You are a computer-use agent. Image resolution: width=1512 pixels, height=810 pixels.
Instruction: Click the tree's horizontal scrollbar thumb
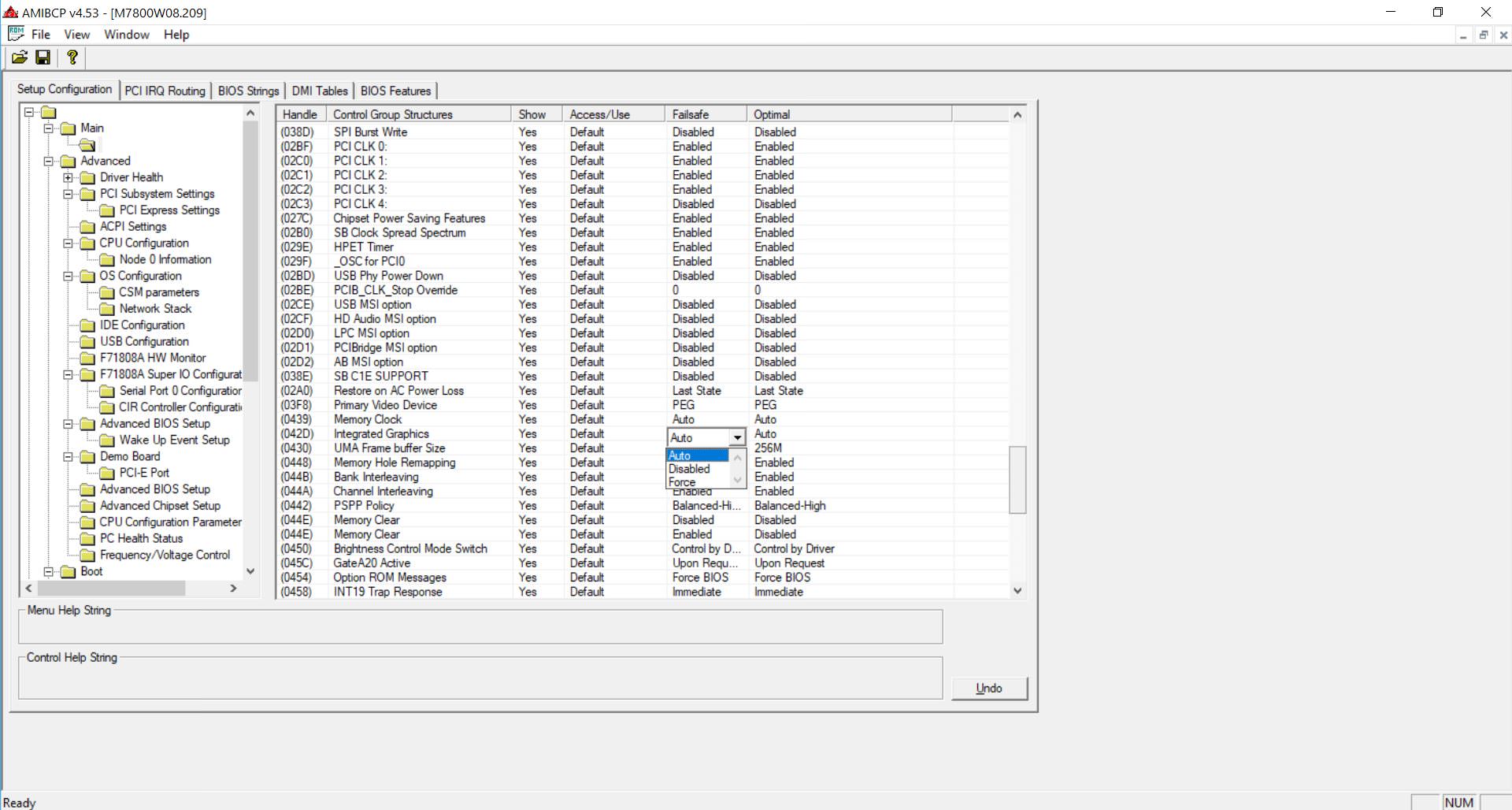pos(111,589)
